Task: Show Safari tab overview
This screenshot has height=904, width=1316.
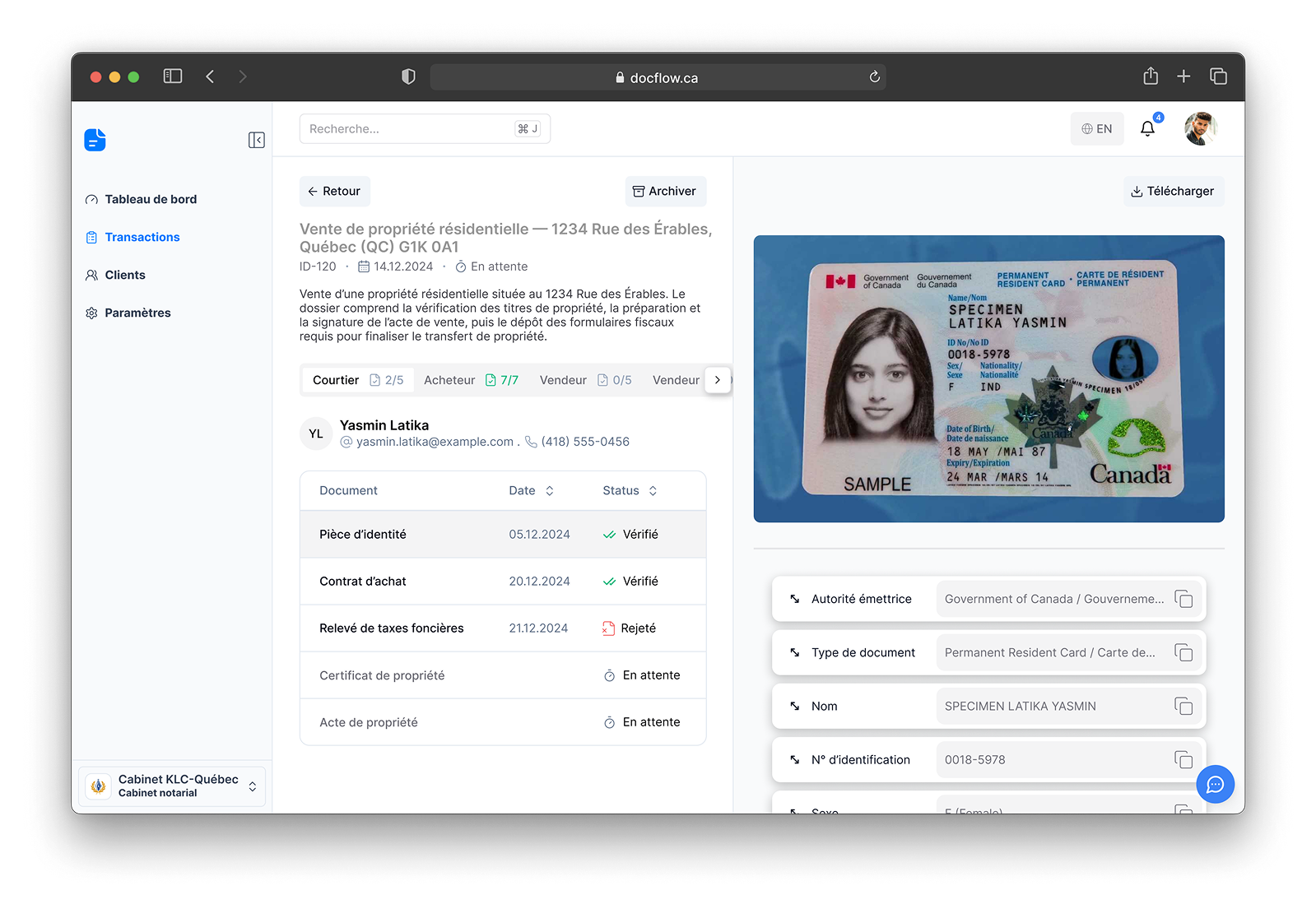Action: [1218, 76]
